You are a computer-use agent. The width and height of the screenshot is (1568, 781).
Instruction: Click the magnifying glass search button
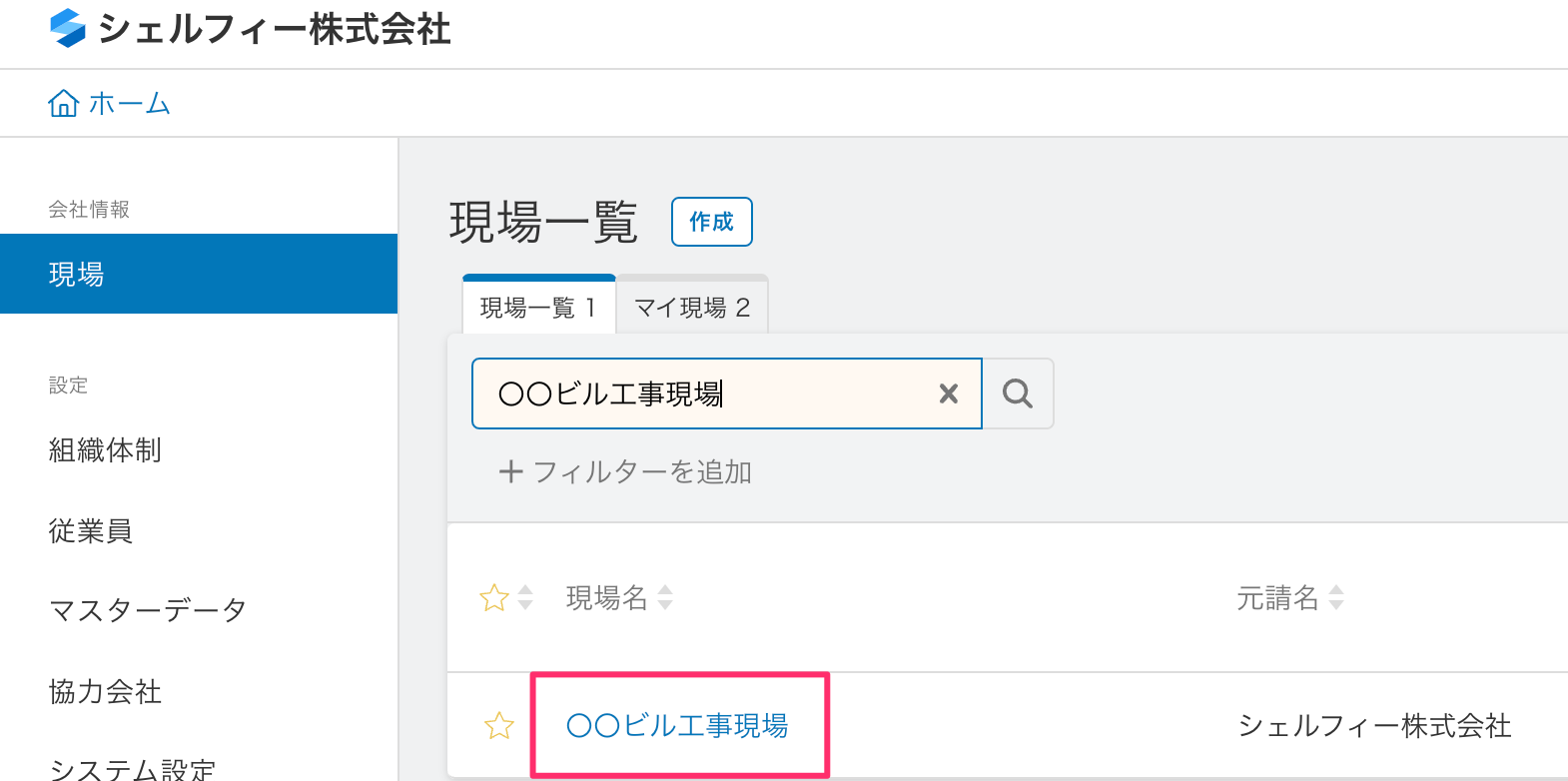(1018, 393)
